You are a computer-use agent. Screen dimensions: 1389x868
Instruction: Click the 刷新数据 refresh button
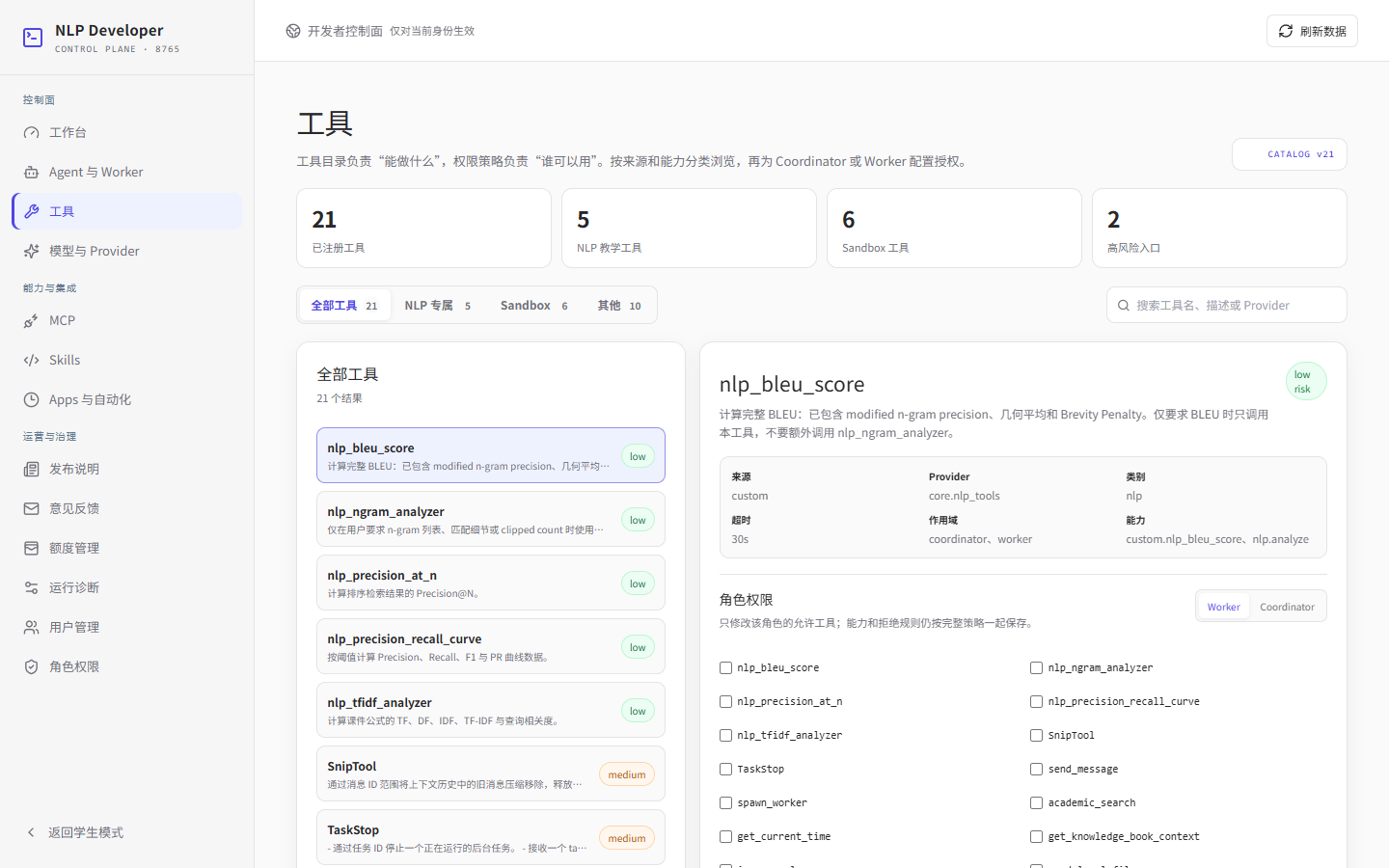[1312, 31]
